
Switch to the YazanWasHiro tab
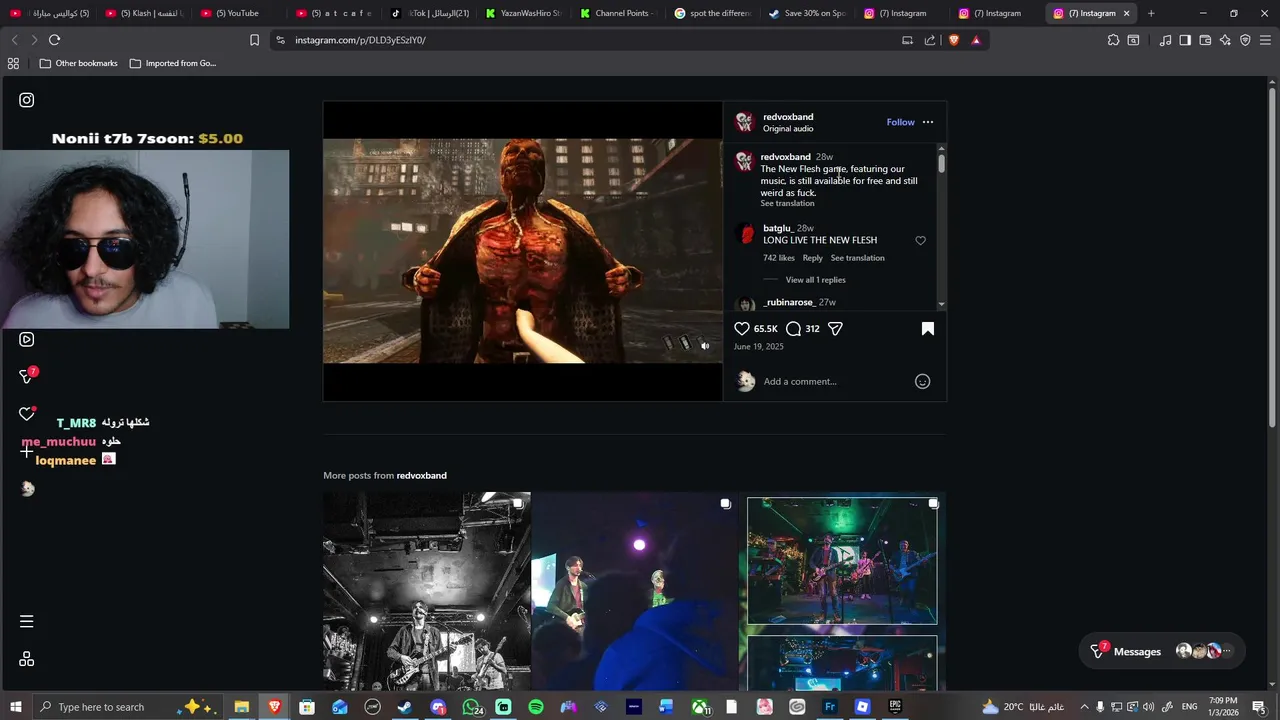point(525,13)
